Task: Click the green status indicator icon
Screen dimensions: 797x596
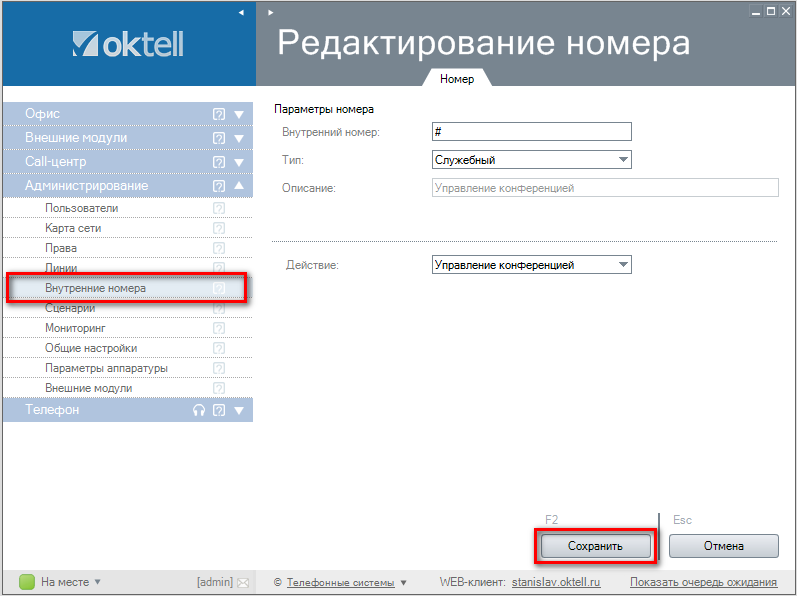Action: point(27,581)
